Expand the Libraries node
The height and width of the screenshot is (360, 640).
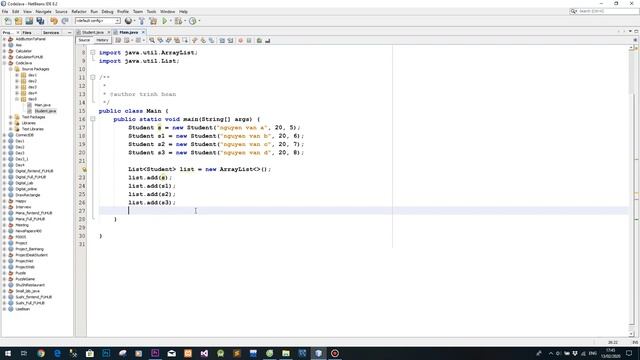tap(11, 123)
